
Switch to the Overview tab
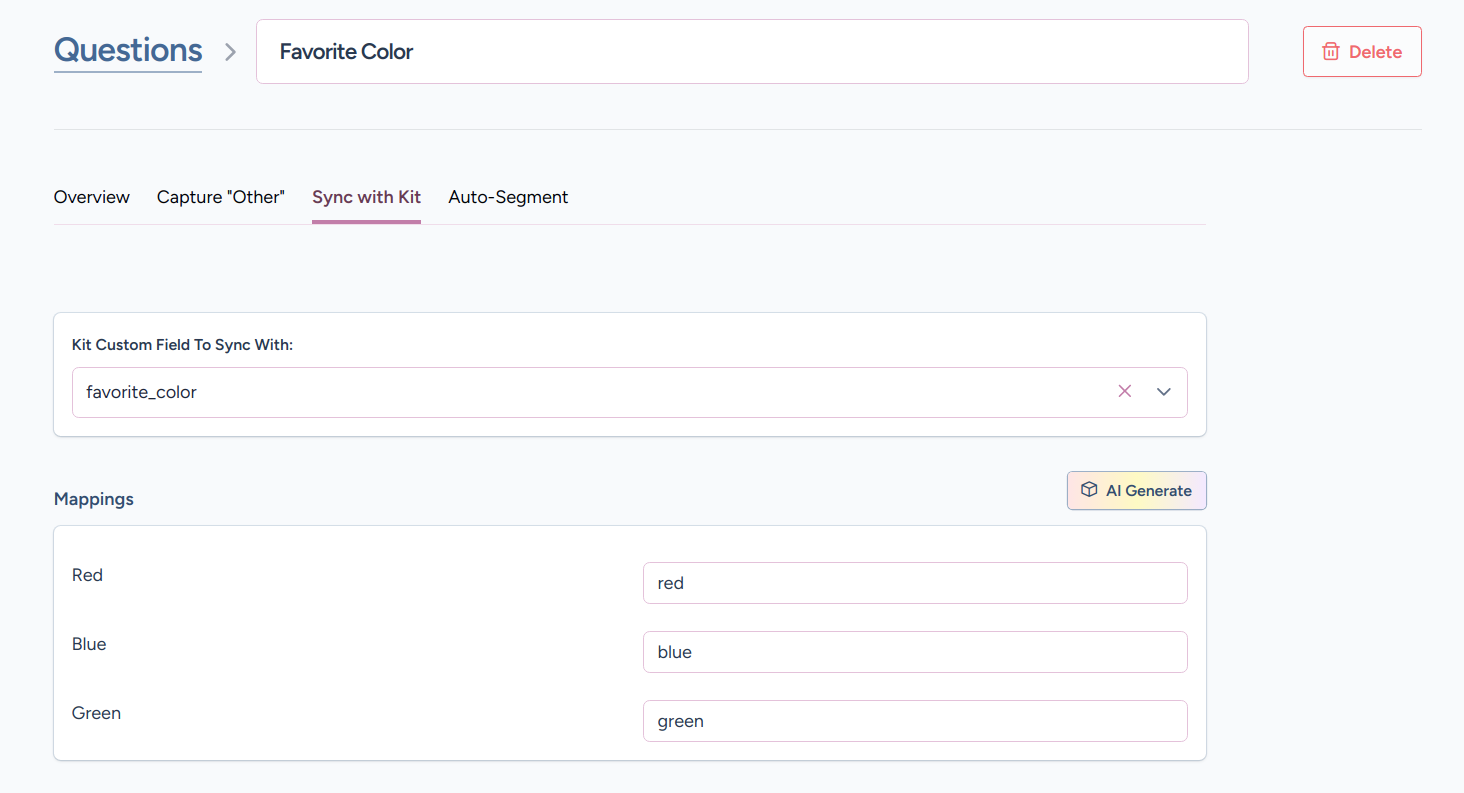tap(92, 197)
